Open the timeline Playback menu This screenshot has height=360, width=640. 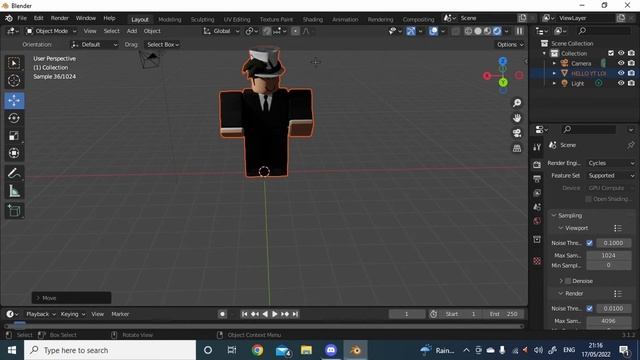(40, 314)
